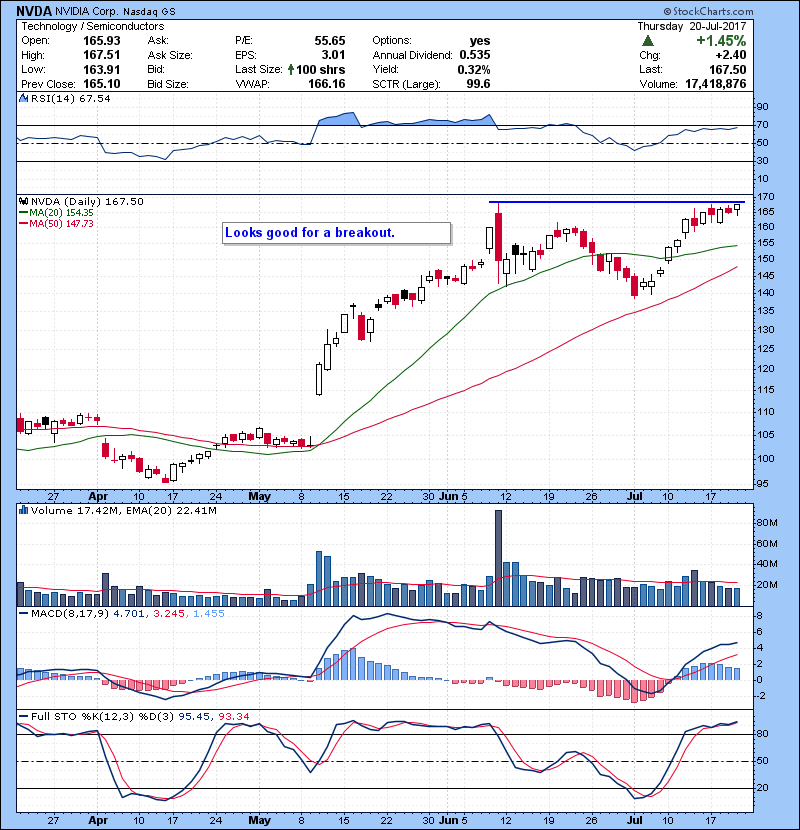
Task: Click the Prev Close value 165.10
Action: click(x=102, y=84)
